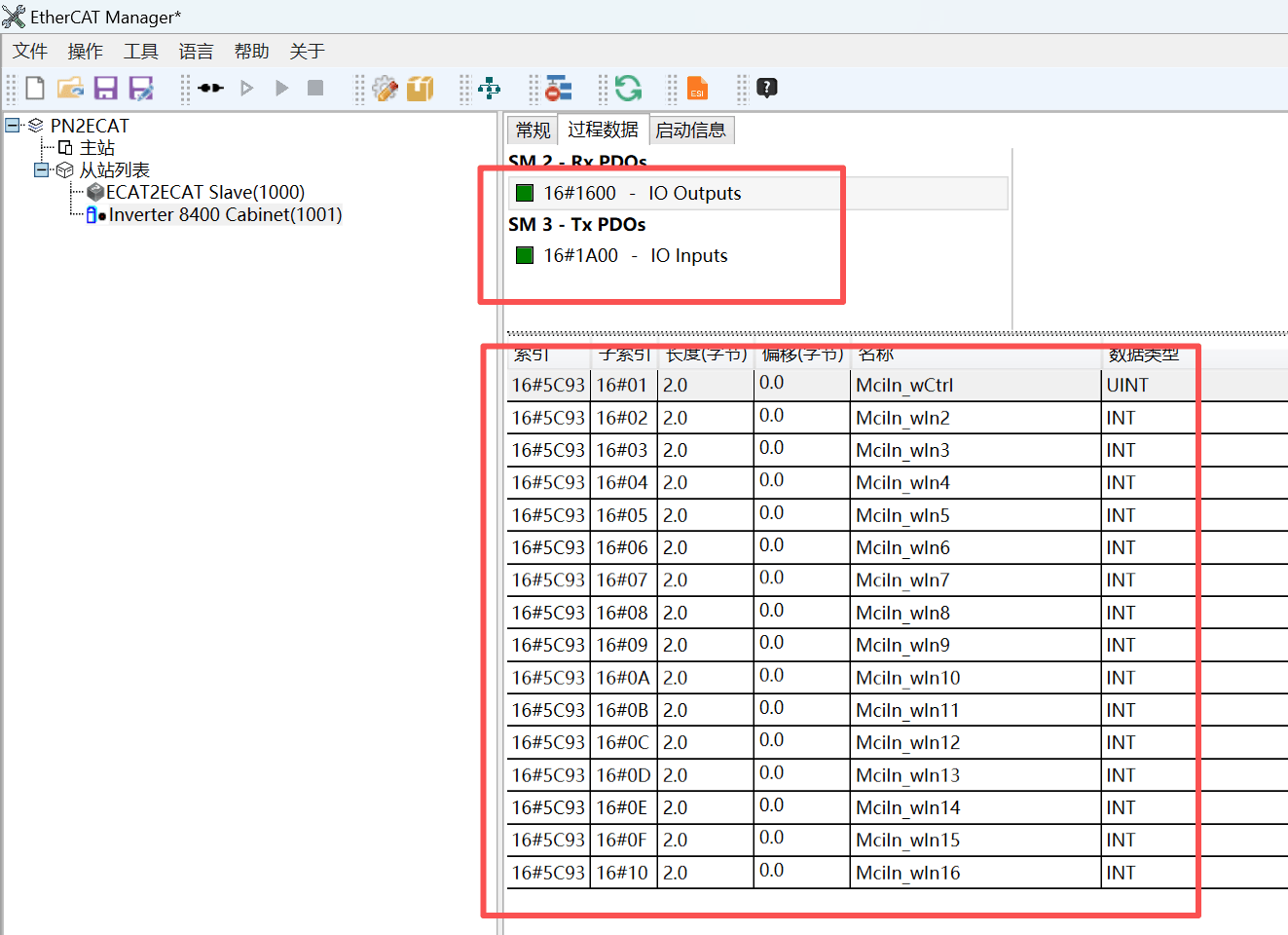
Task: Switch to the 常规 tab
Action: pyautogui.click(x=533, y=131)
